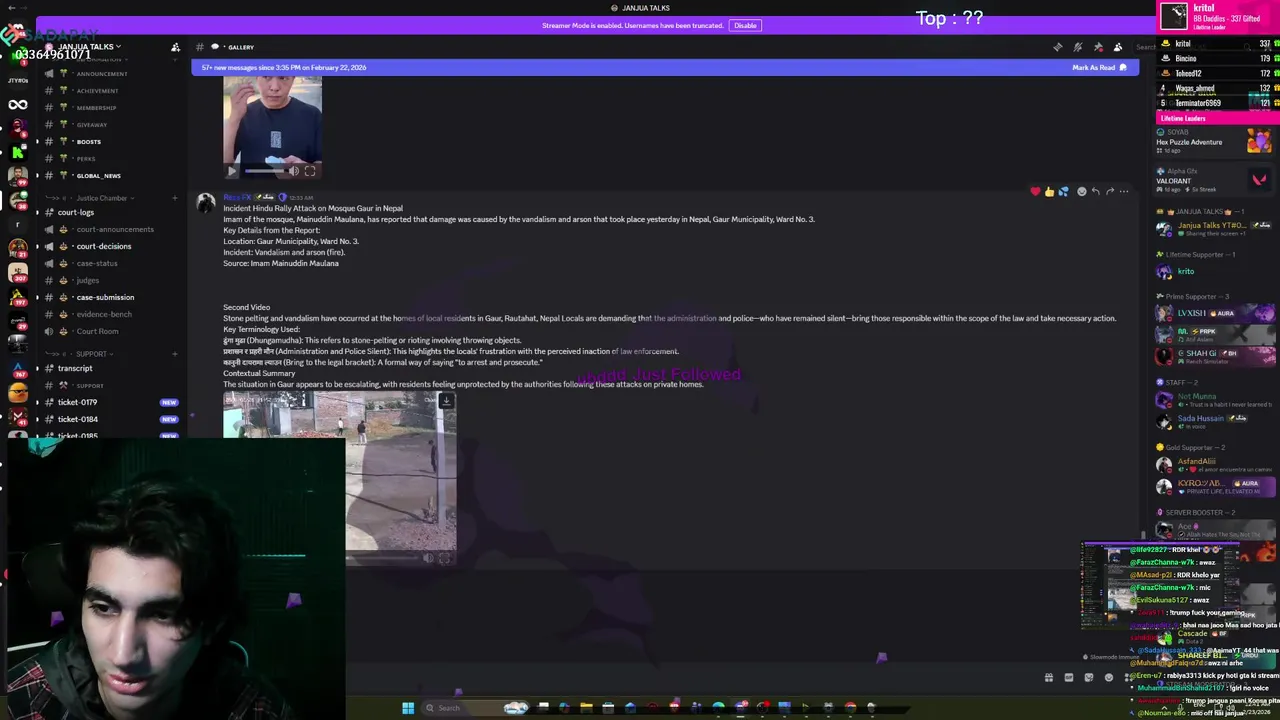
Task: Open the add reaction emoji picker
Action: tap(1081, 191)
